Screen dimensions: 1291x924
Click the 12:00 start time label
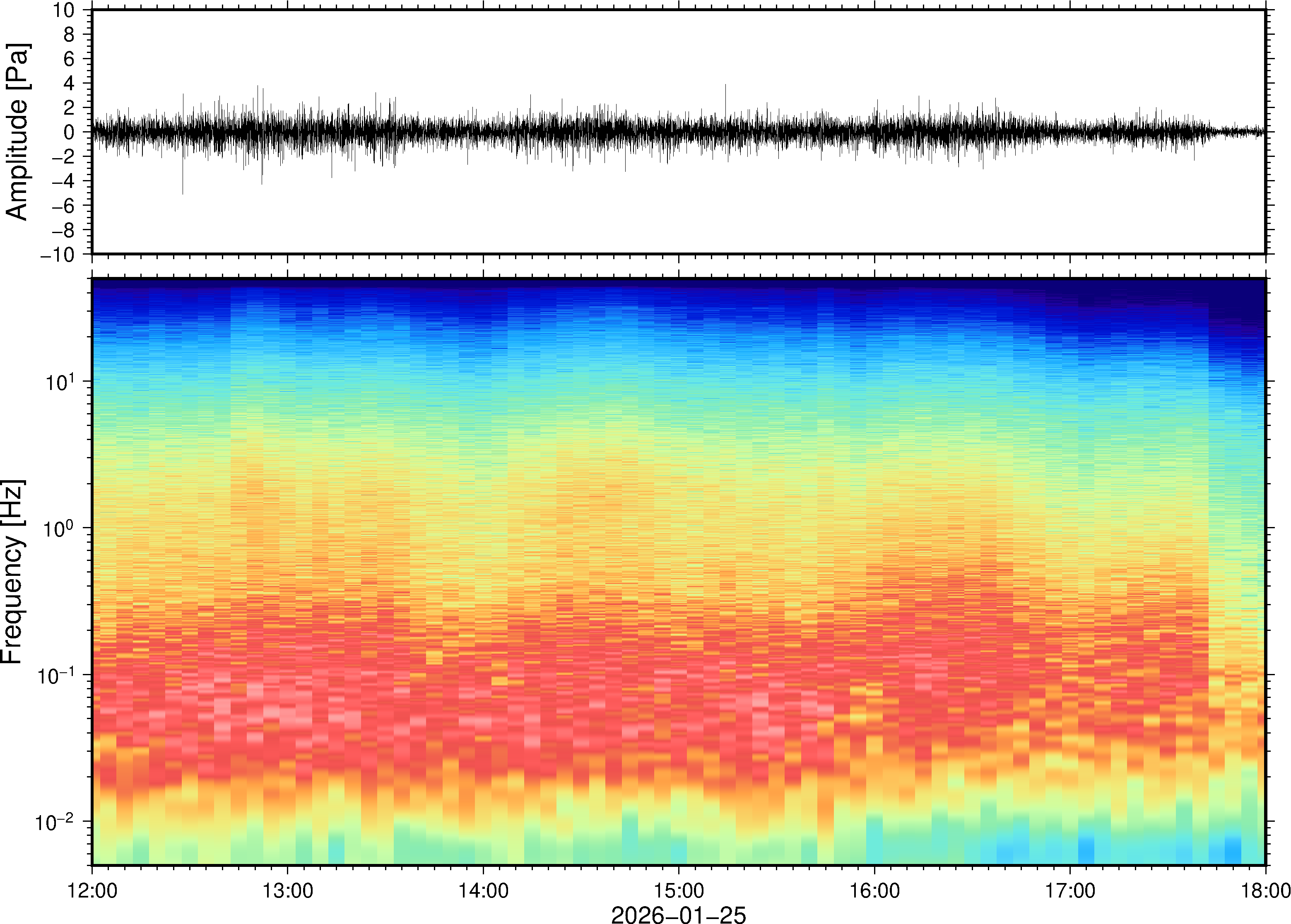pos(92,890)
